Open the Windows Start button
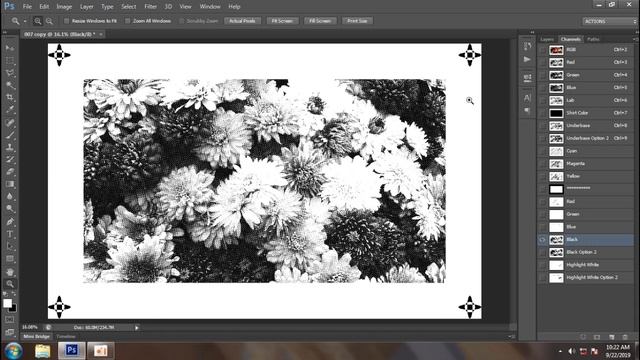The height and width of the screenshot is (360, 640). (13, 351)
